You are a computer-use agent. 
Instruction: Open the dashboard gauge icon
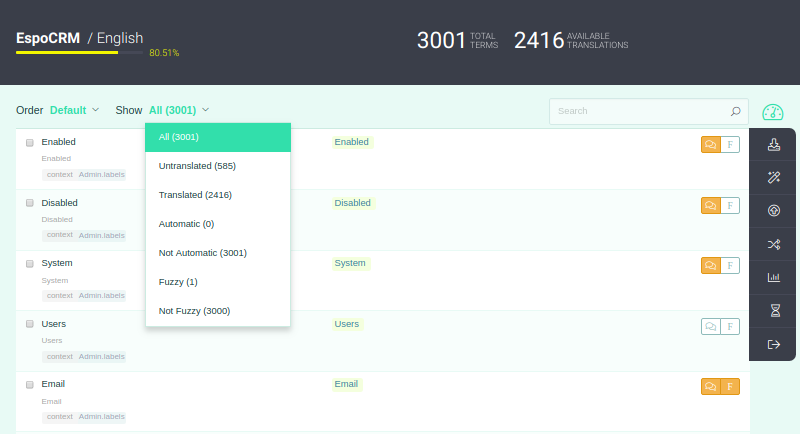click(772, 112)
